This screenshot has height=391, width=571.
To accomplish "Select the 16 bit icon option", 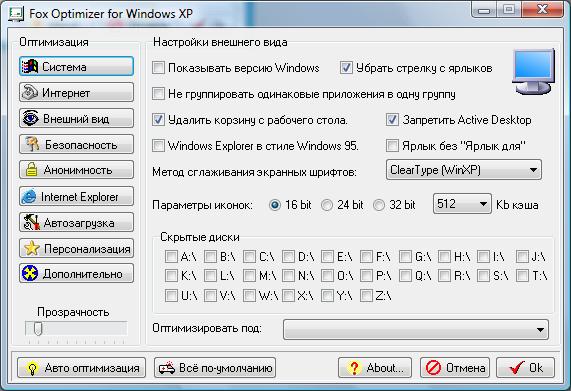I will click(275, 205).
